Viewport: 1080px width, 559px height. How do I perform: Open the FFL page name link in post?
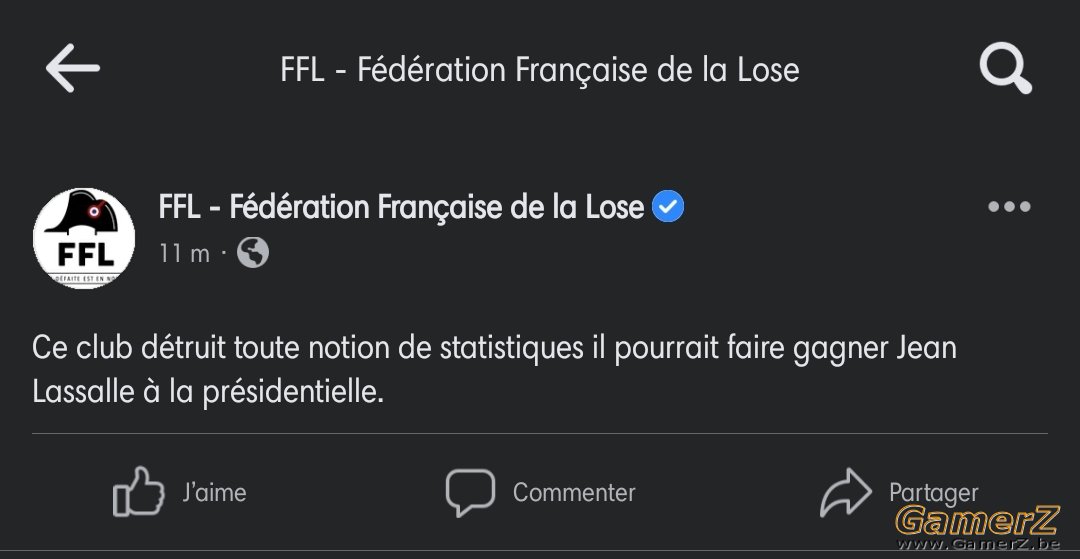[402, 207]
